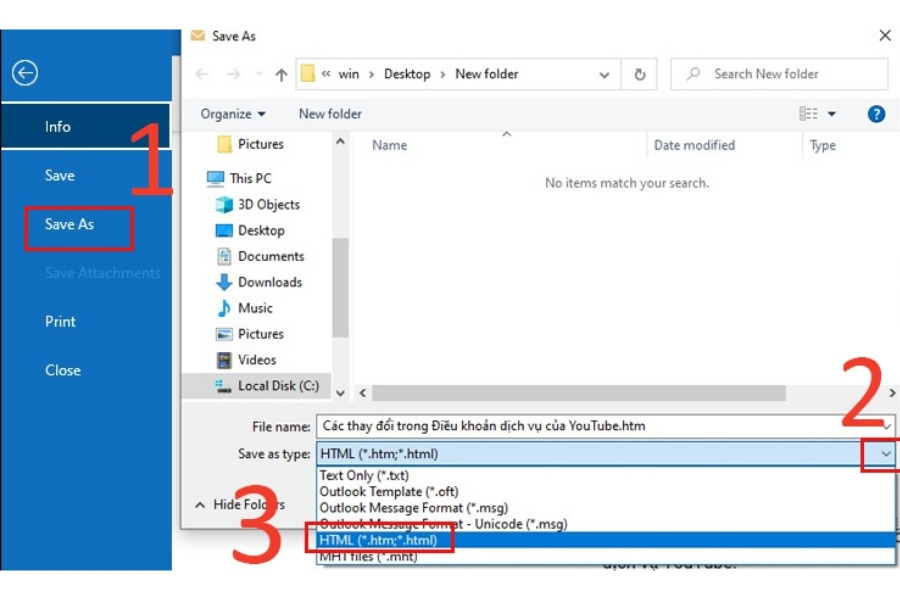The width and height of the screenshot is (900, 600).
Task: Choose Save As in the backstage menu
Action: (70, 225)
